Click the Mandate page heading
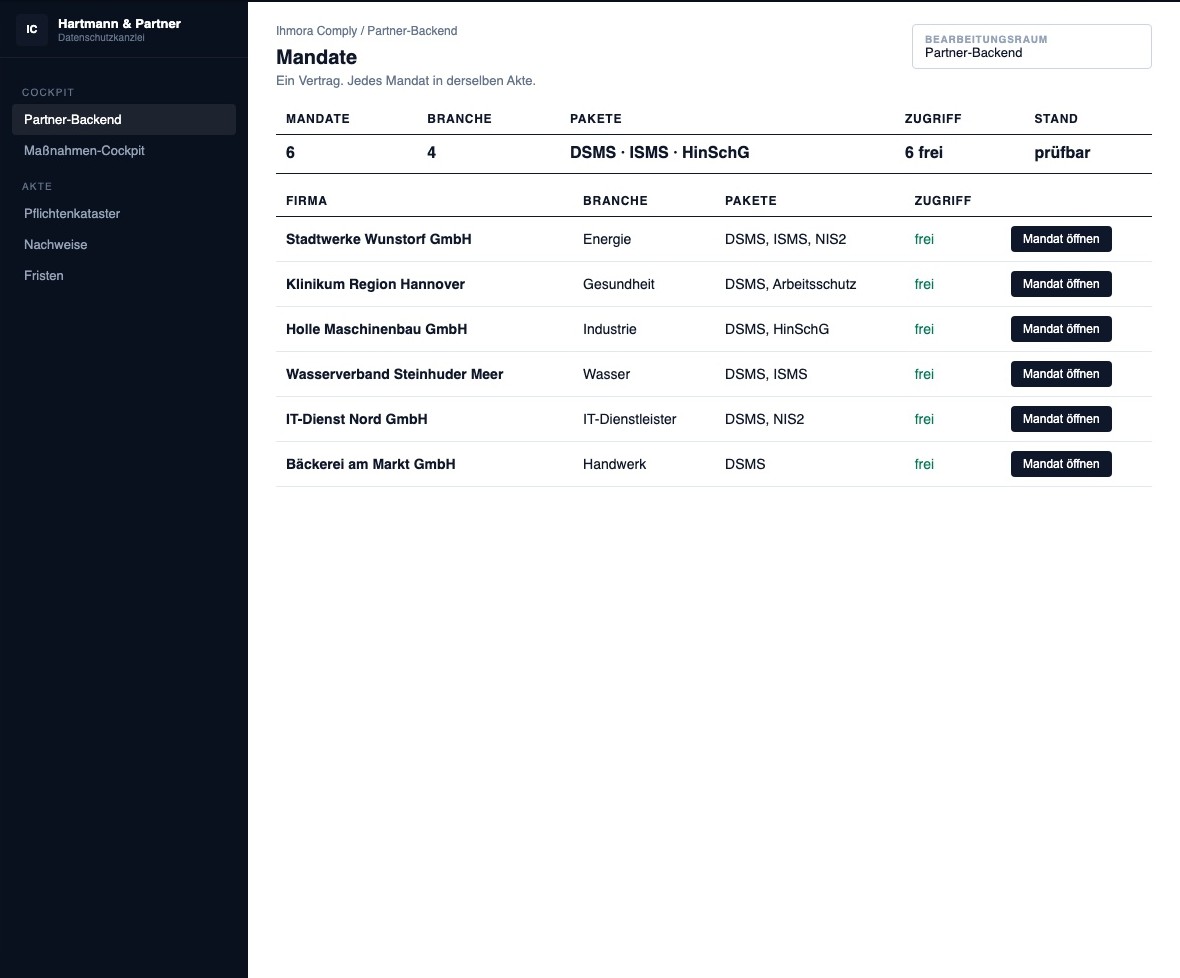Screen dimensions: 1180x978 (316, 57)
